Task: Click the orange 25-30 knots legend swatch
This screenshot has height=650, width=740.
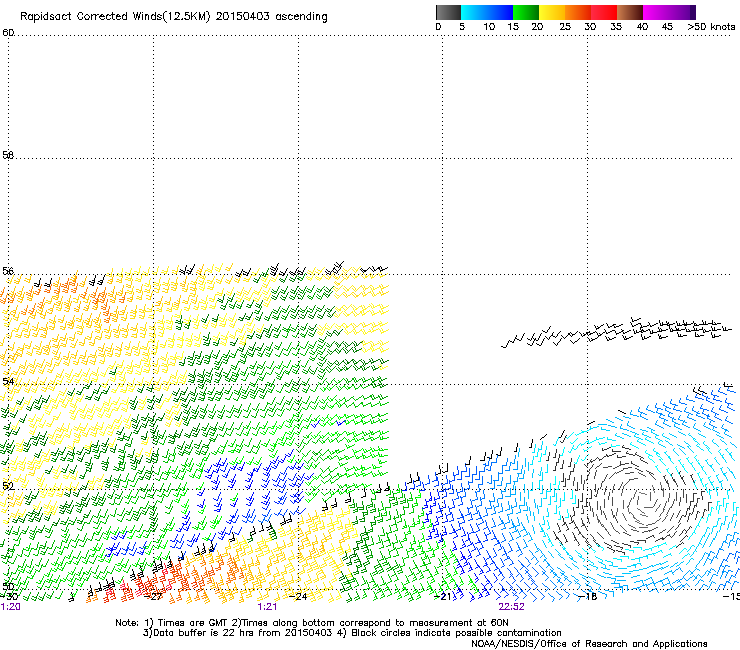Action: (578, 12)
